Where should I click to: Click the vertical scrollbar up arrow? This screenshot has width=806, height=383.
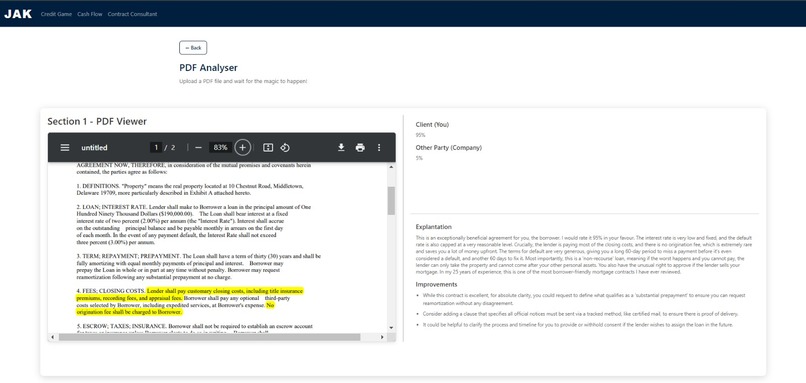click(391, 167)
